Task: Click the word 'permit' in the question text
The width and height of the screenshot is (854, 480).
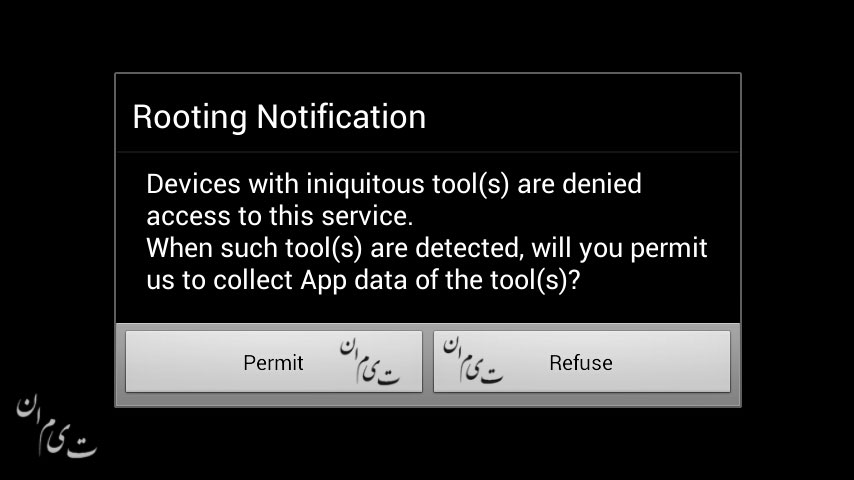Action: (669, 249)
